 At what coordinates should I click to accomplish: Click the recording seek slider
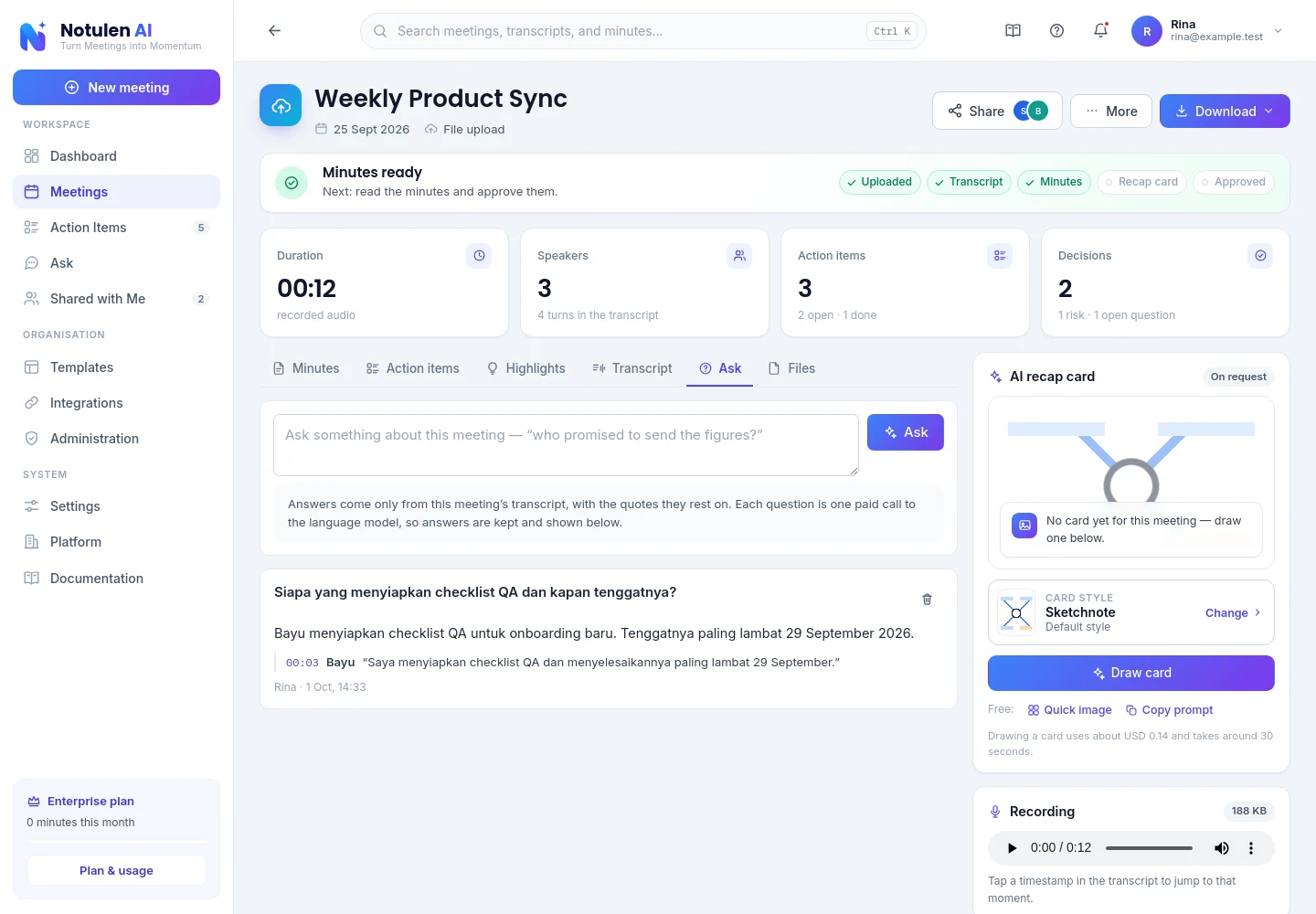tap(1149, 848)
